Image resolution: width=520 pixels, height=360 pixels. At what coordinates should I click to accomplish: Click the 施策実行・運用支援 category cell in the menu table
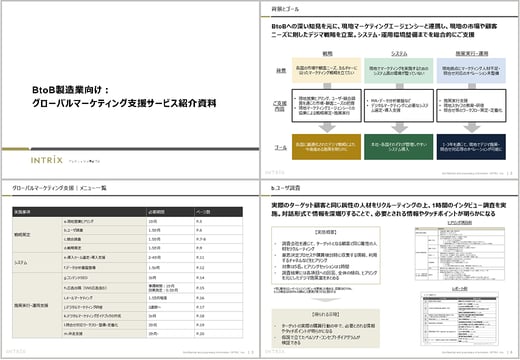pyautogui.click(x=37, y=305)
